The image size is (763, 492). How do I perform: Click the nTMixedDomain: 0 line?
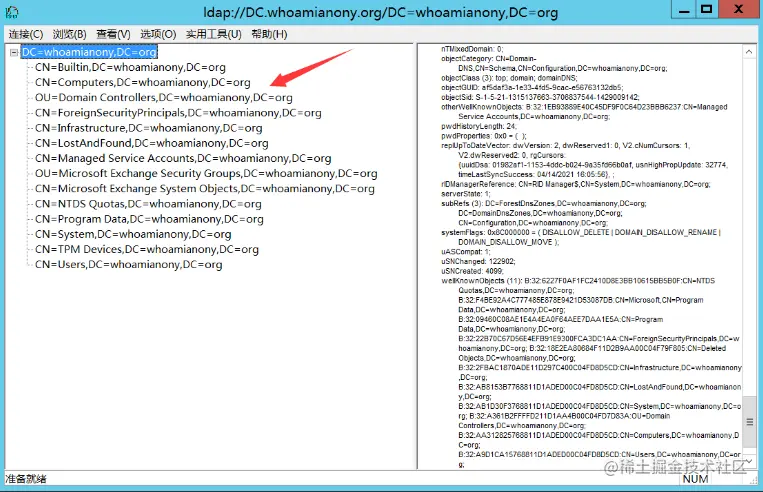[472, 49]
